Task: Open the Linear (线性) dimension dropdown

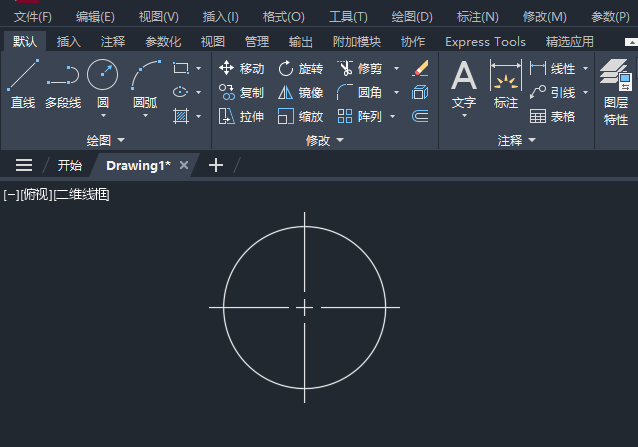Action: [586, 68]
